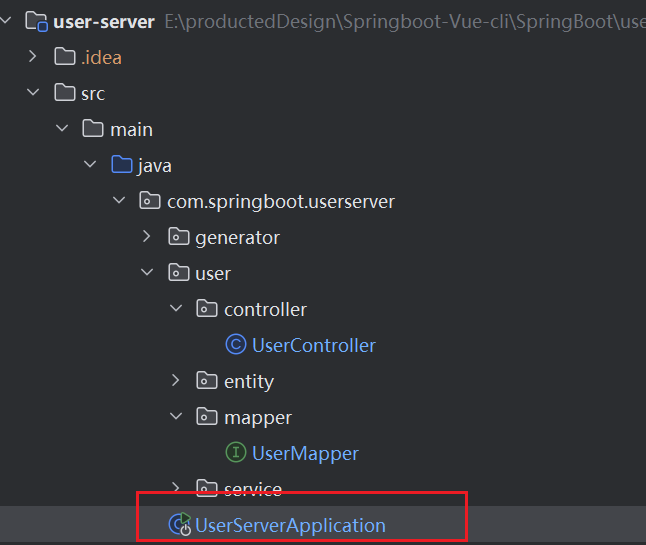Select the user package label
The width and height of the screenshot is (646, 545).
[x=213, y=273]
